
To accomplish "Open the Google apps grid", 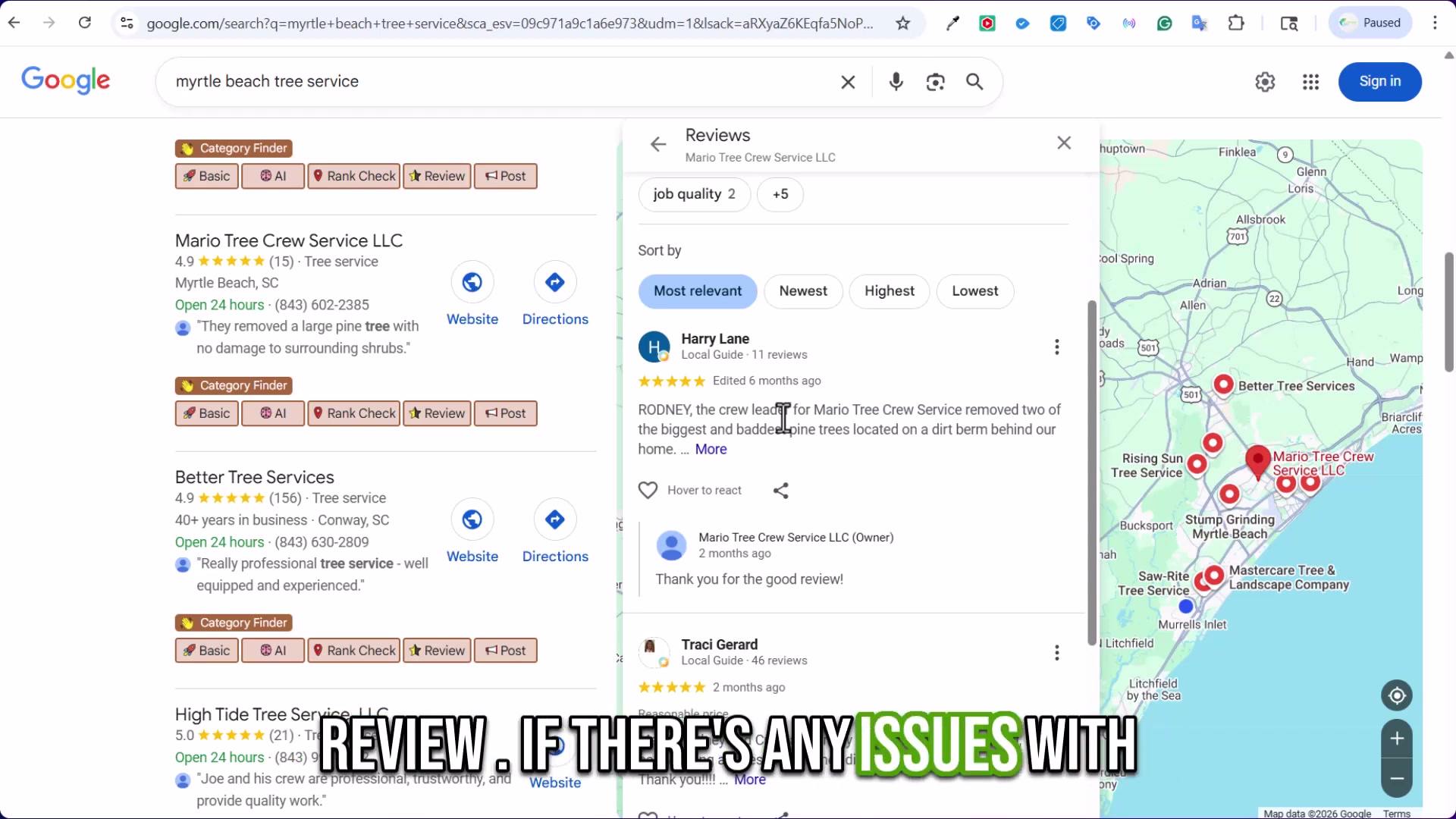I will coord(1310,82).
